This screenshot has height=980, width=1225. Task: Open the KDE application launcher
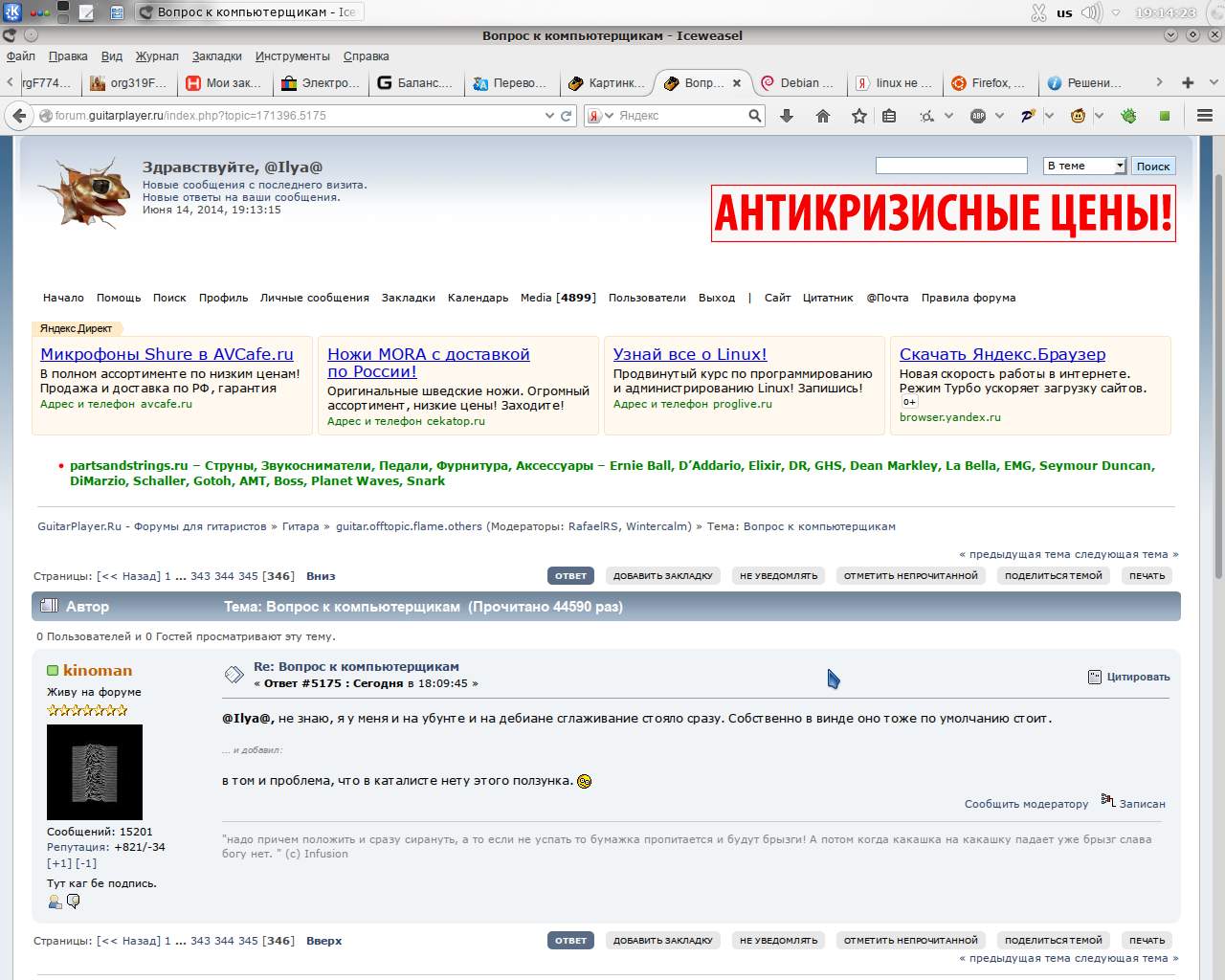(12, 12)
